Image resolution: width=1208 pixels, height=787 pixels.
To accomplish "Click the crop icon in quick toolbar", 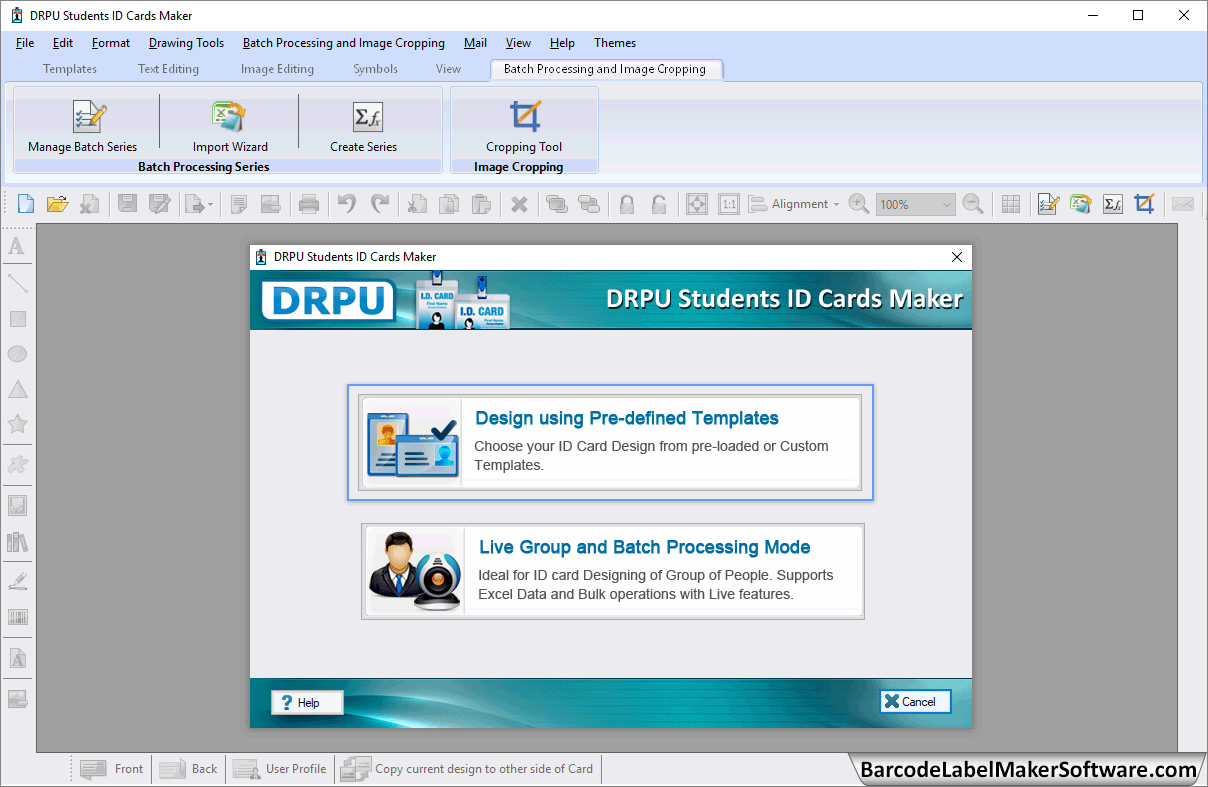I will (1144, 204).
